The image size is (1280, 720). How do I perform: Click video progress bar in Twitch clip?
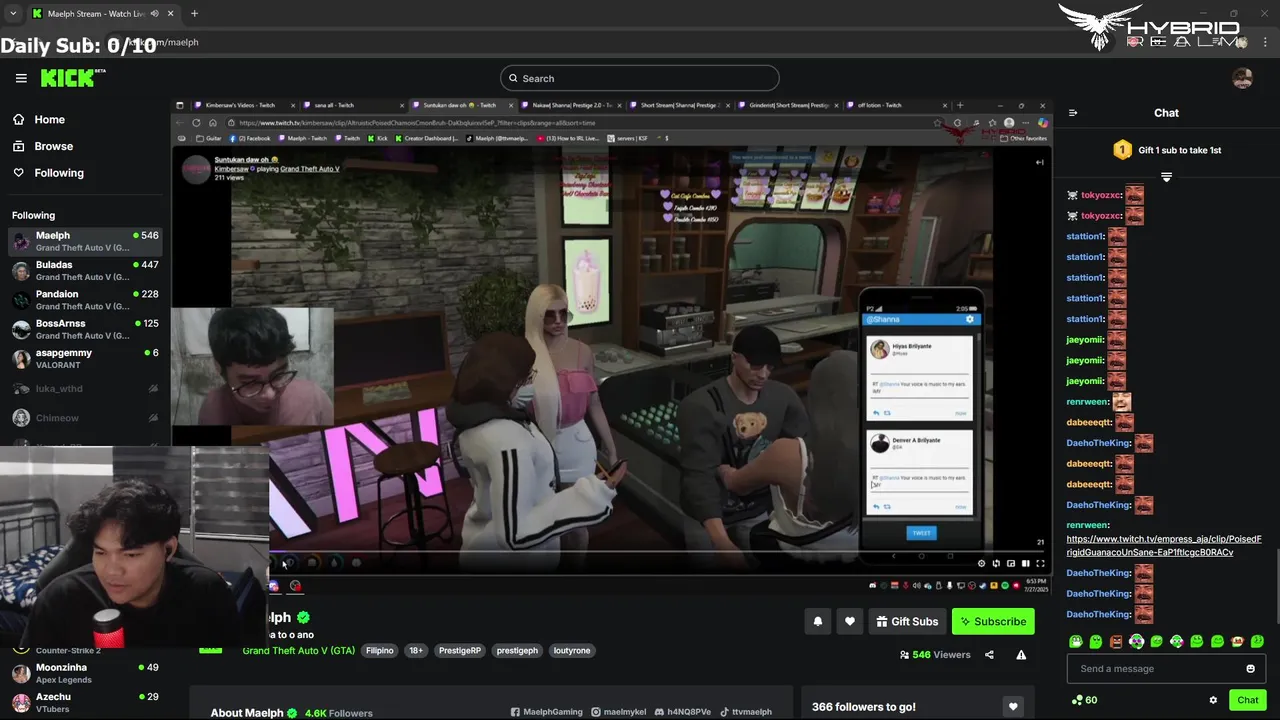(x=655, y=550)
